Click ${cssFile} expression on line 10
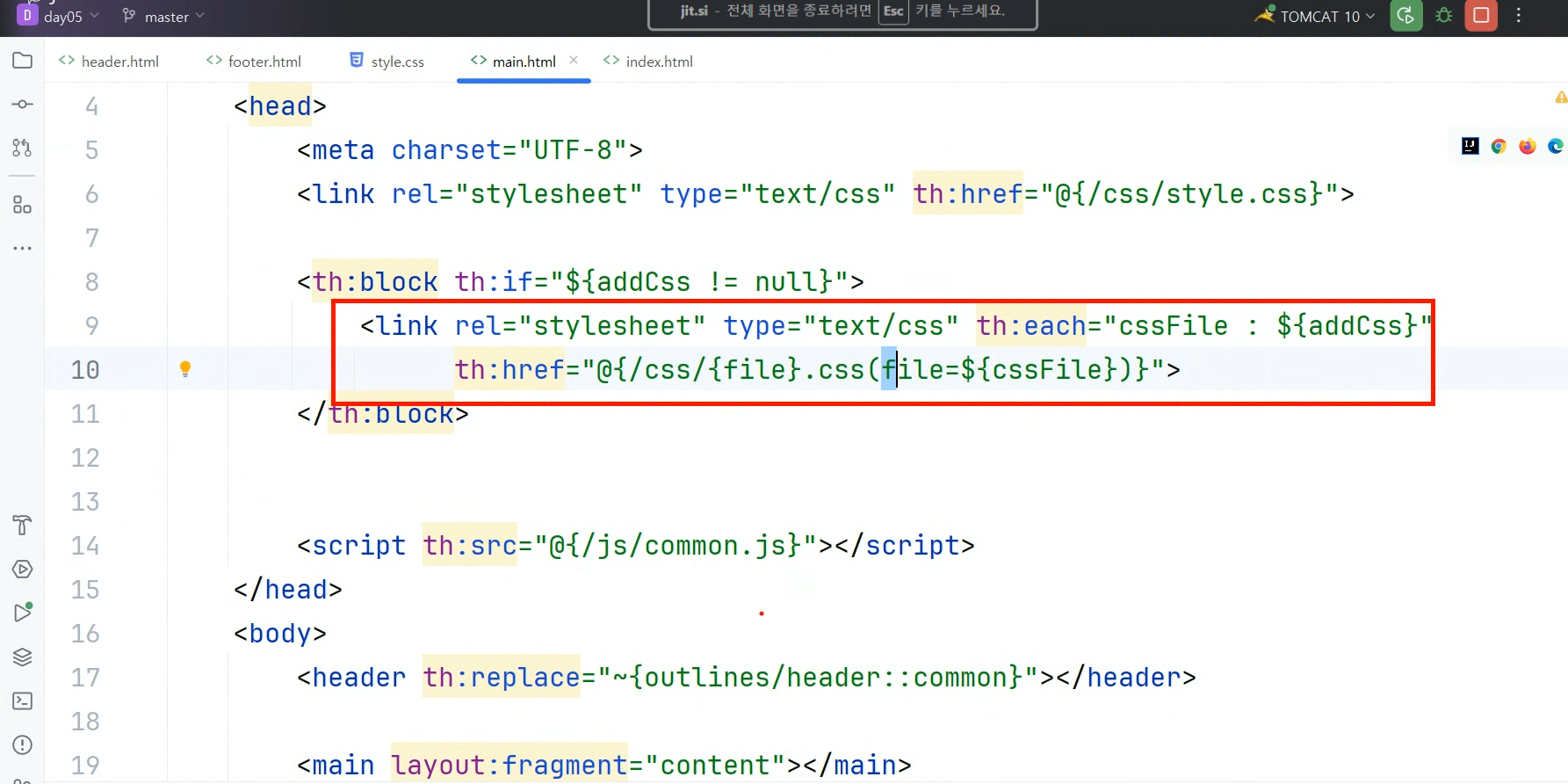Image resolution: width=1568 pixels, height=784 pixels. coord(1038,369)
